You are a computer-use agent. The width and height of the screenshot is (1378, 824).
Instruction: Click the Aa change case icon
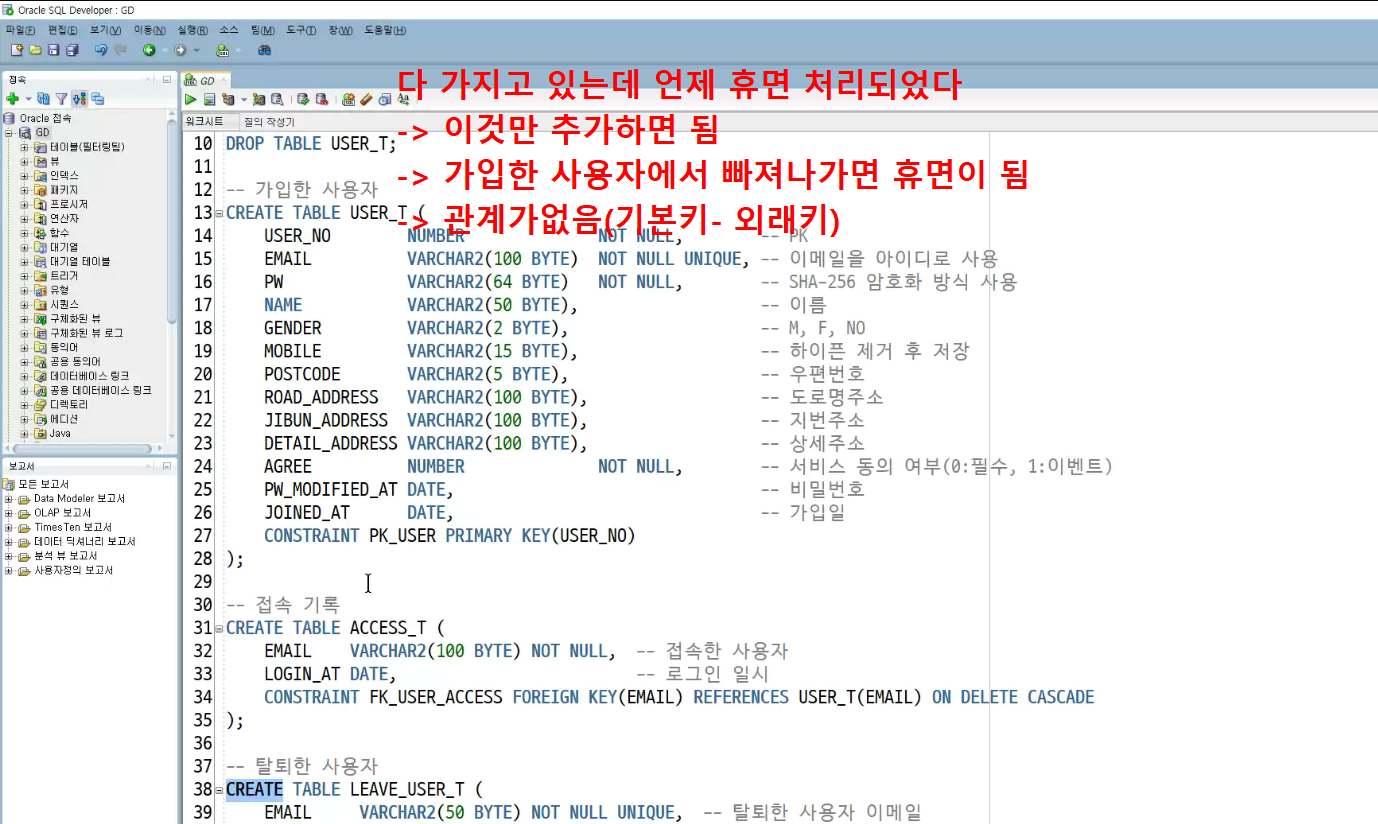point(403,99)
